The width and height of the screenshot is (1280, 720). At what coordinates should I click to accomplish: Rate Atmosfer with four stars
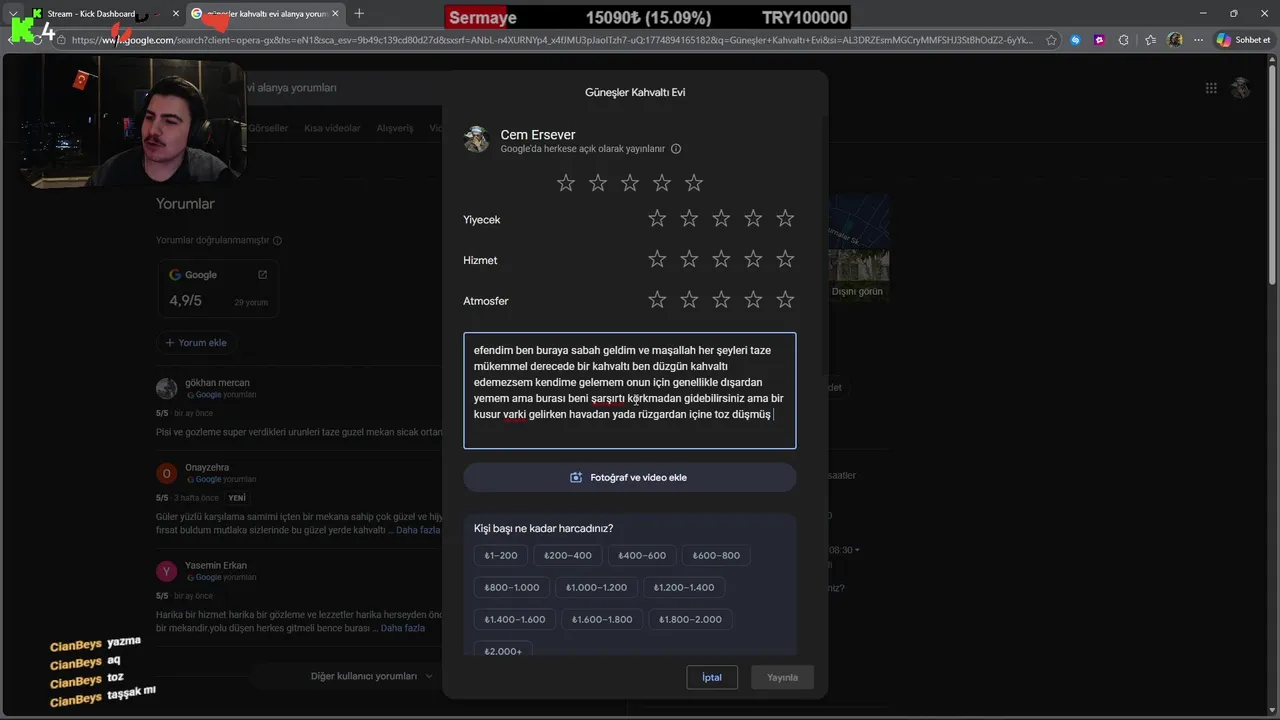click(x=753, y=299)
